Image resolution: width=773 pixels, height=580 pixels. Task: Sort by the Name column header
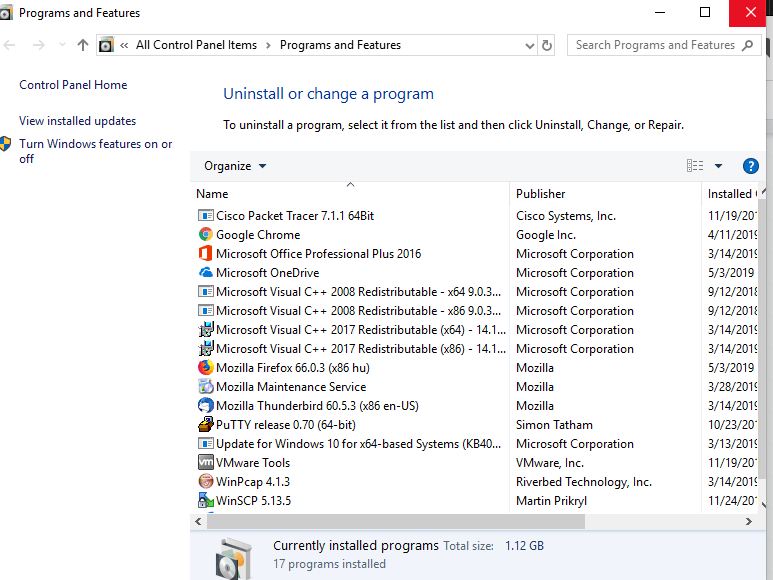350,194
